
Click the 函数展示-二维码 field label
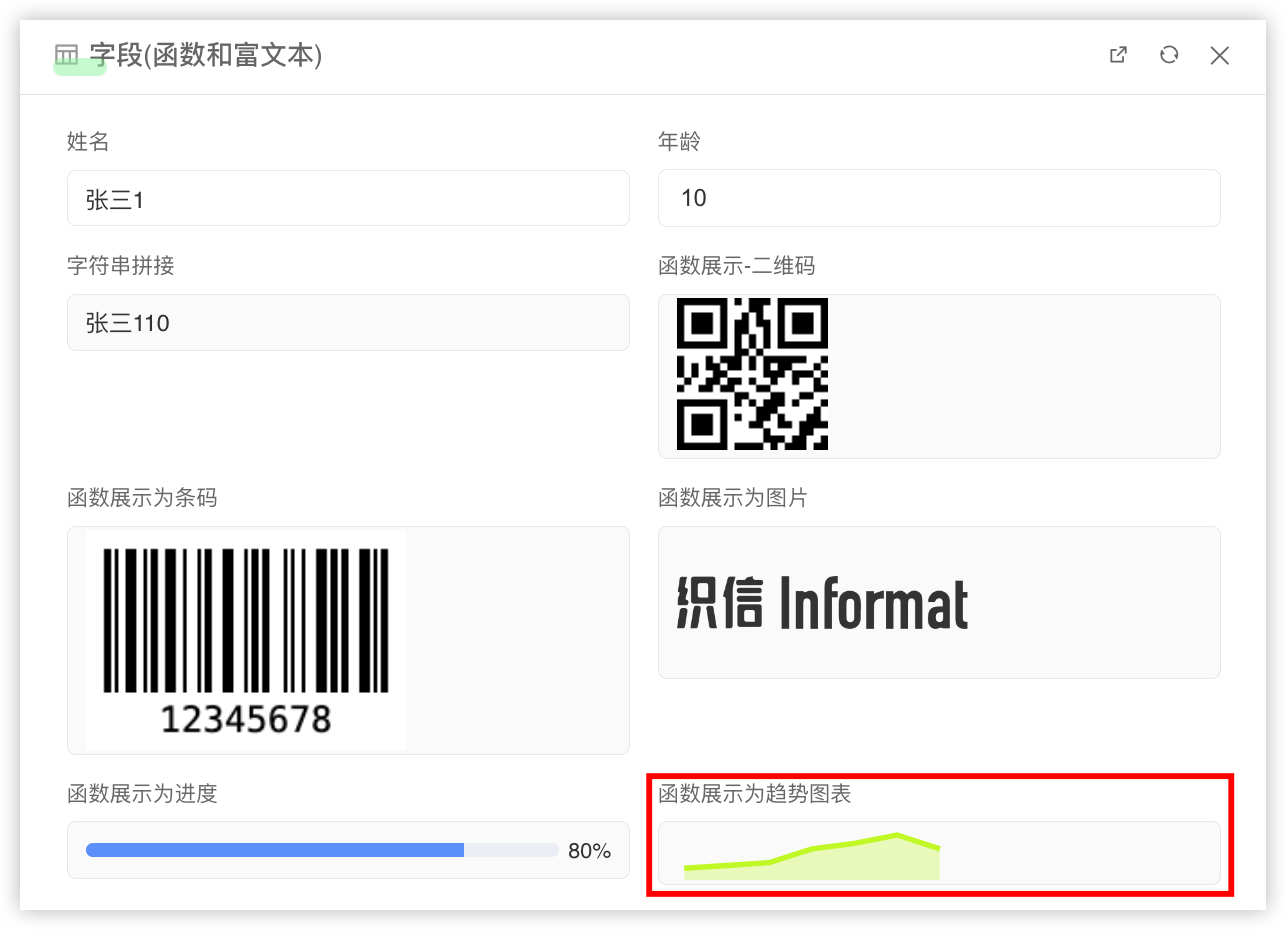pyautogui.click(x=736, y=266)
